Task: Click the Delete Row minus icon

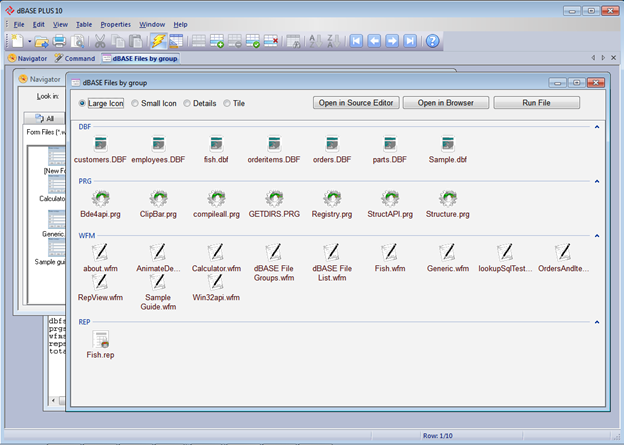Action: coord(235,41)
